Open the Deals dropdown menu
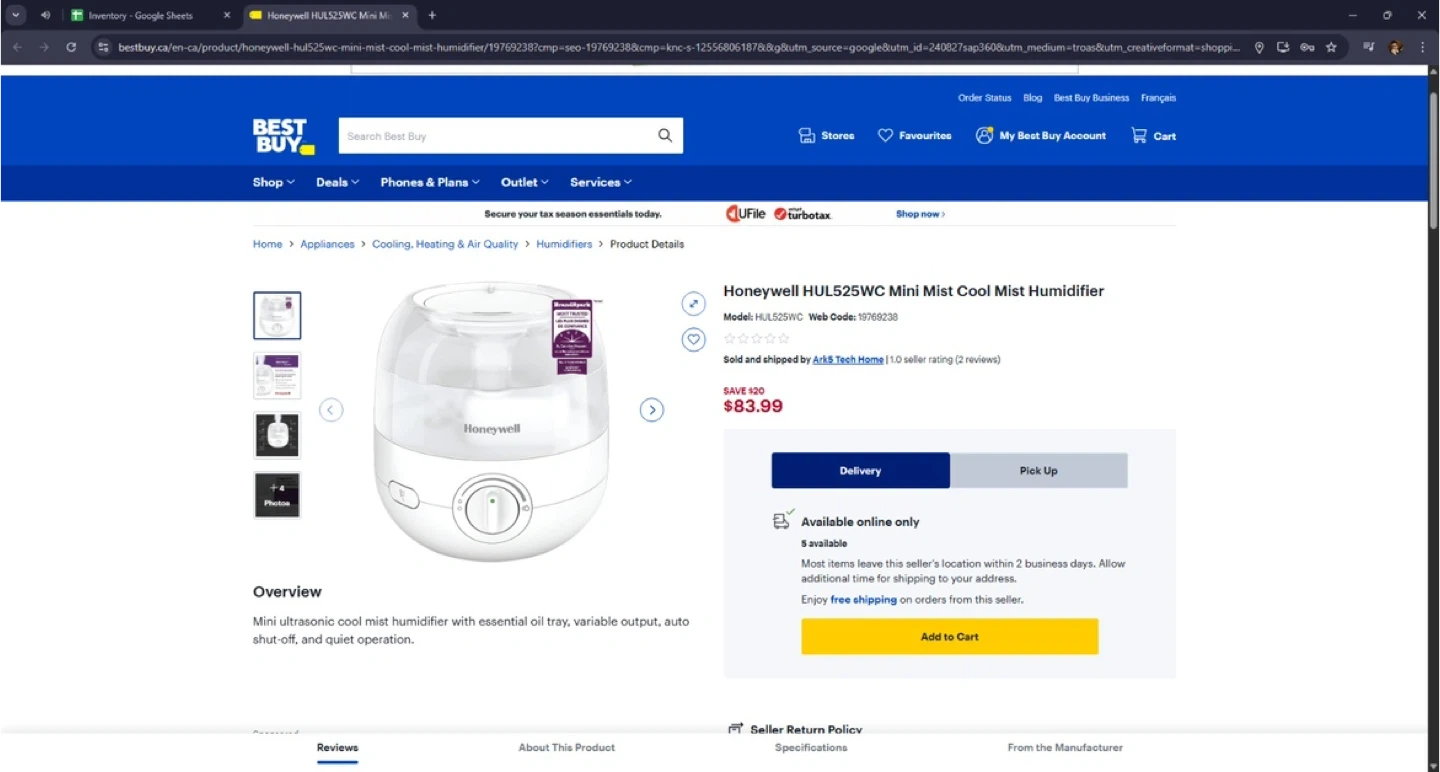The width and height of the screenshot is (1440, 772). point(337,182)
